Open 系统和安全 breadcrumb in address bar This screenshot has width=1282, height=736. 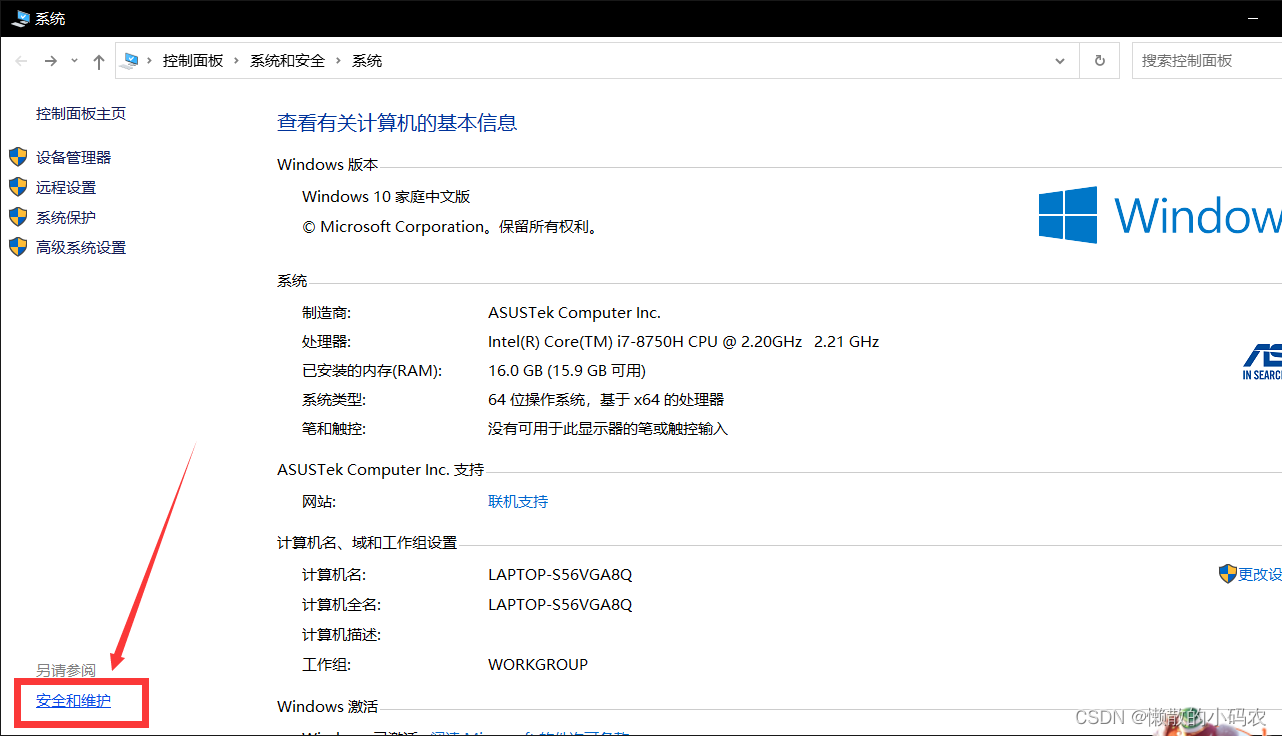point(287,61)
